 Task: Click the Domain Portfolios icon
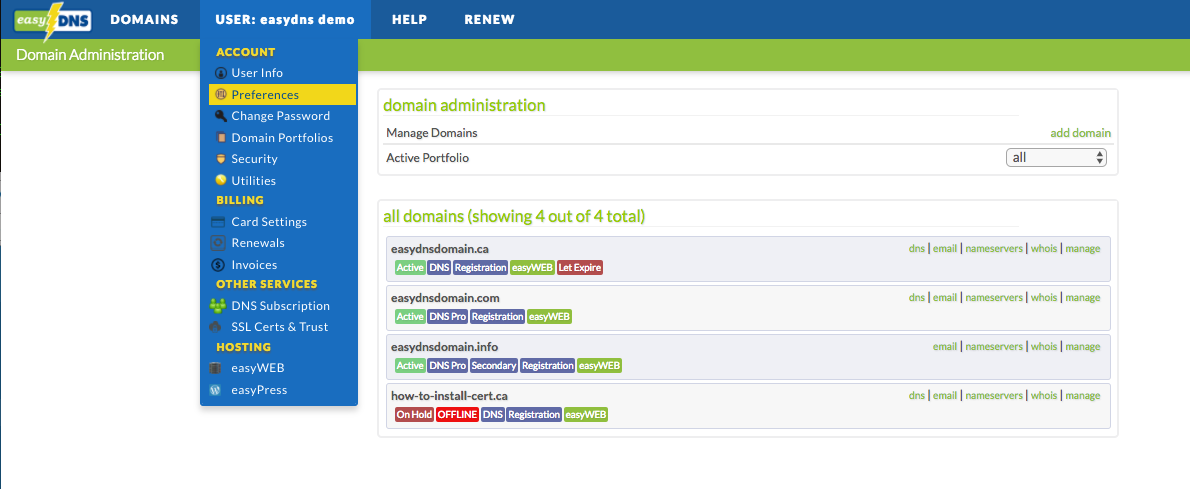tap(220, 137)
